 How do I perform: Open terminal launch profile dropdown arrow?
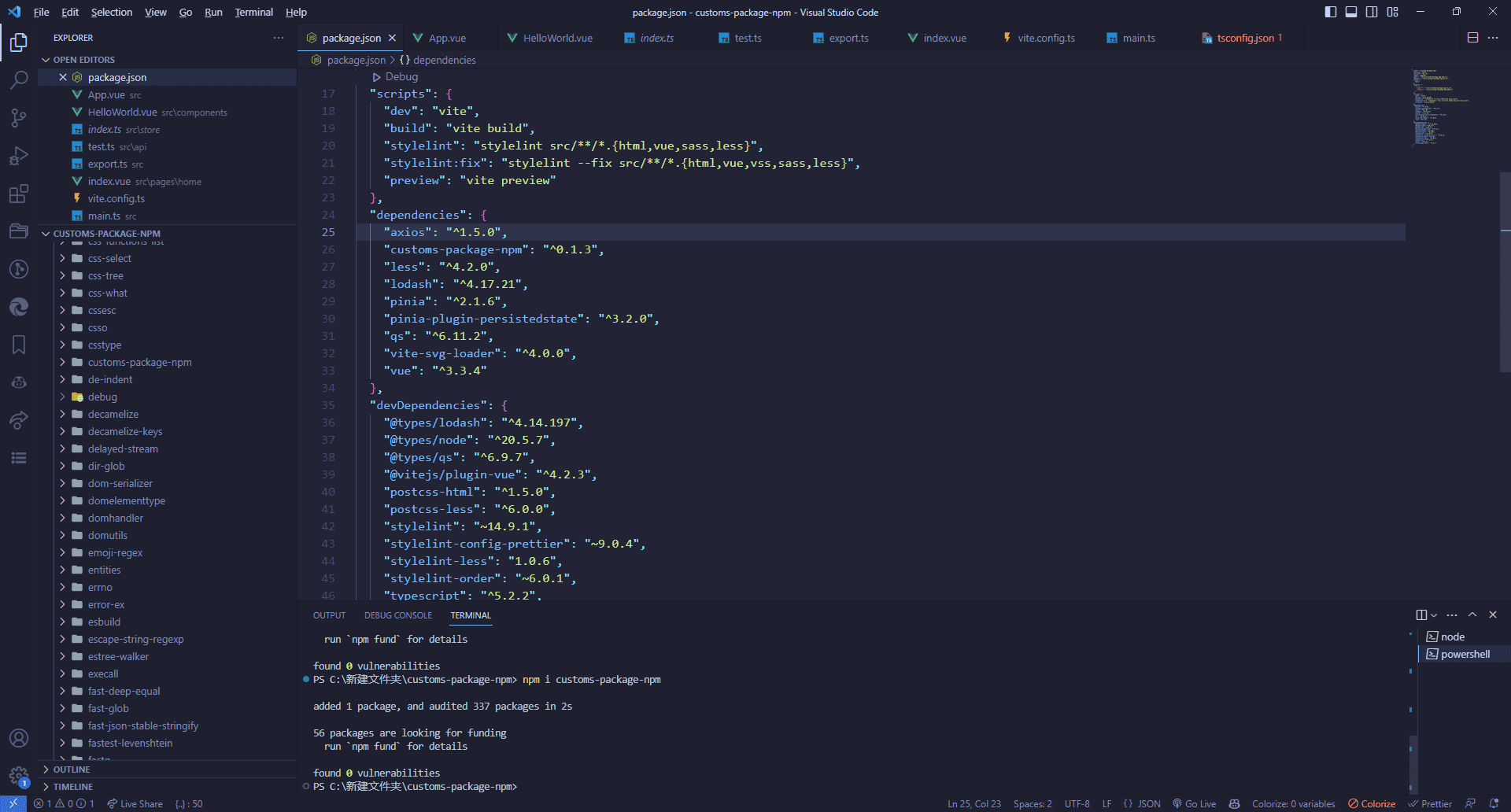1434,615
